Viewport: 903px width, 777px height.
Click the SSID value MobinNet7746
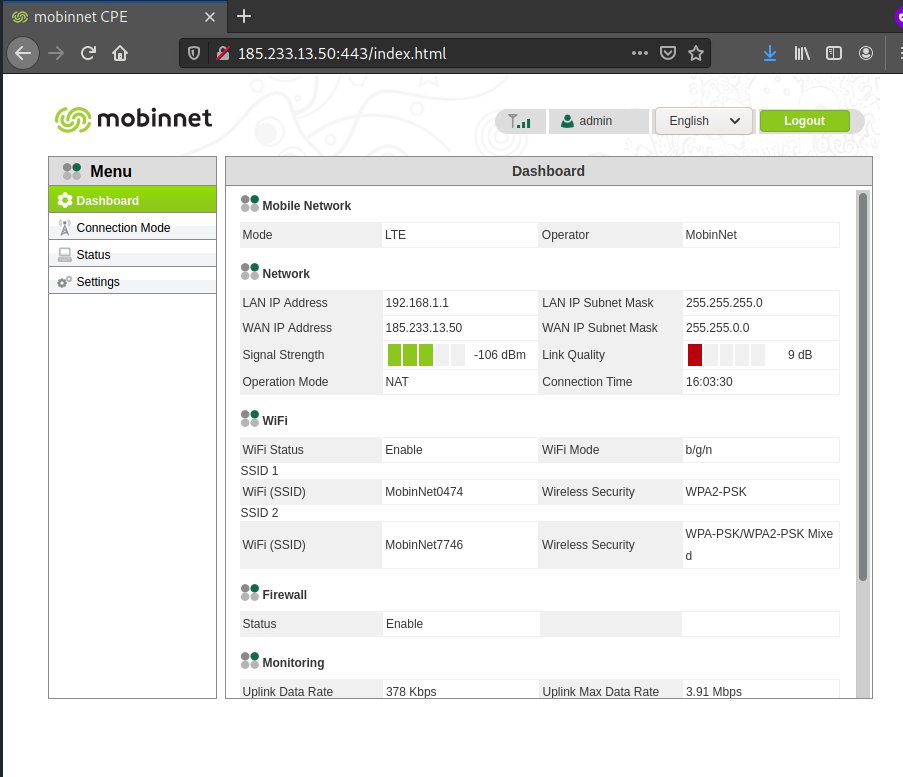click(424, 545)
